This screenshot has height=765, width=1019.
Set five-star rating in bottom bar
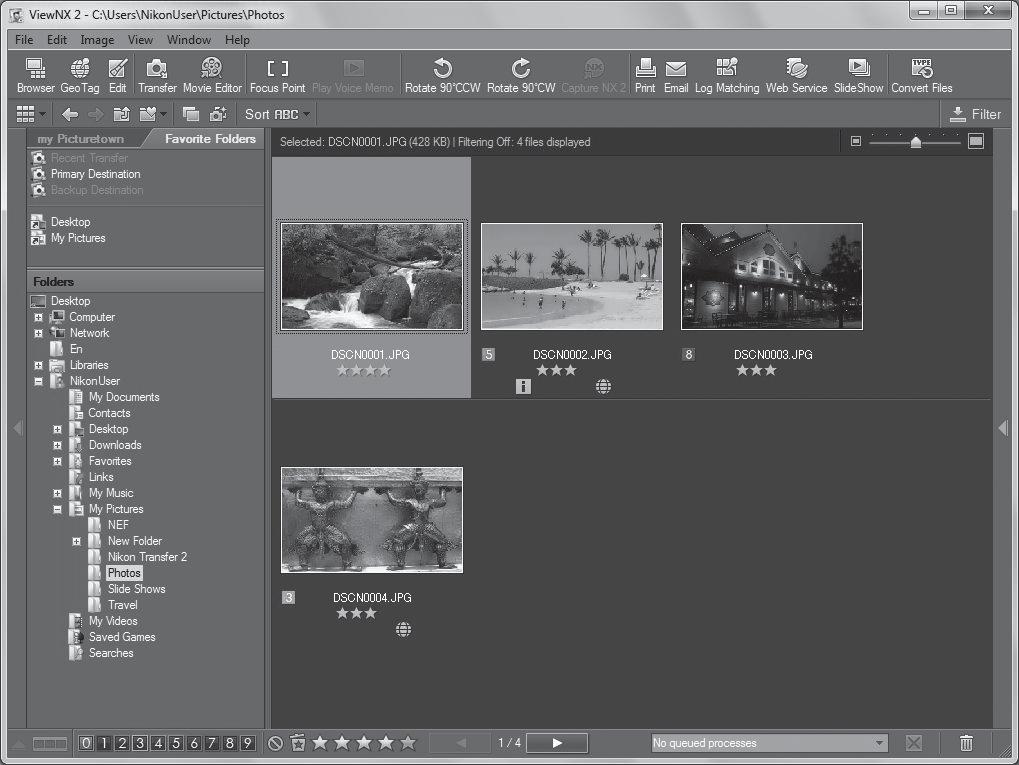coord(407,742)
